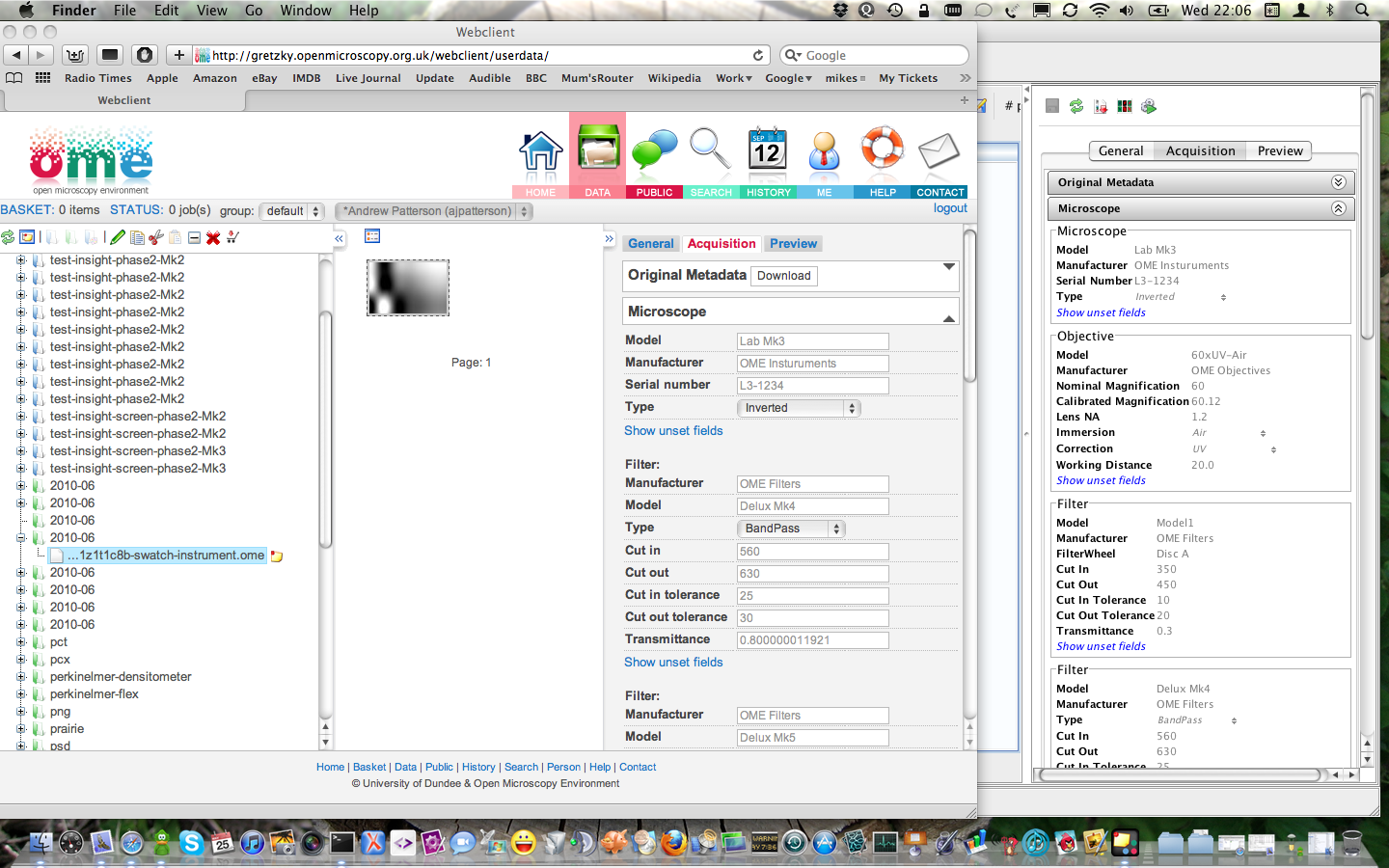This screenshot has width=1389, height=868.
Task: Open the group default dropdown
Action: tap(291, 211)
